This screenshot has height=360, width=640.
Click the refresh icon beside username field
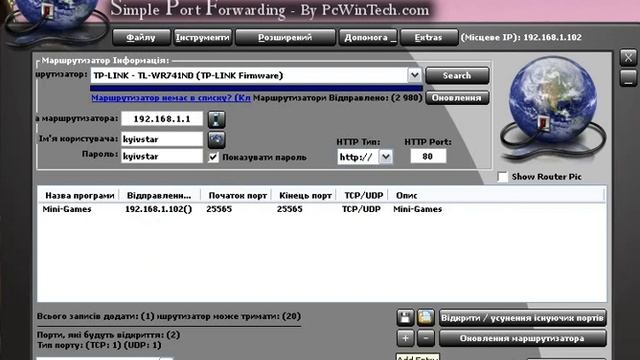(x=216, y=139)
